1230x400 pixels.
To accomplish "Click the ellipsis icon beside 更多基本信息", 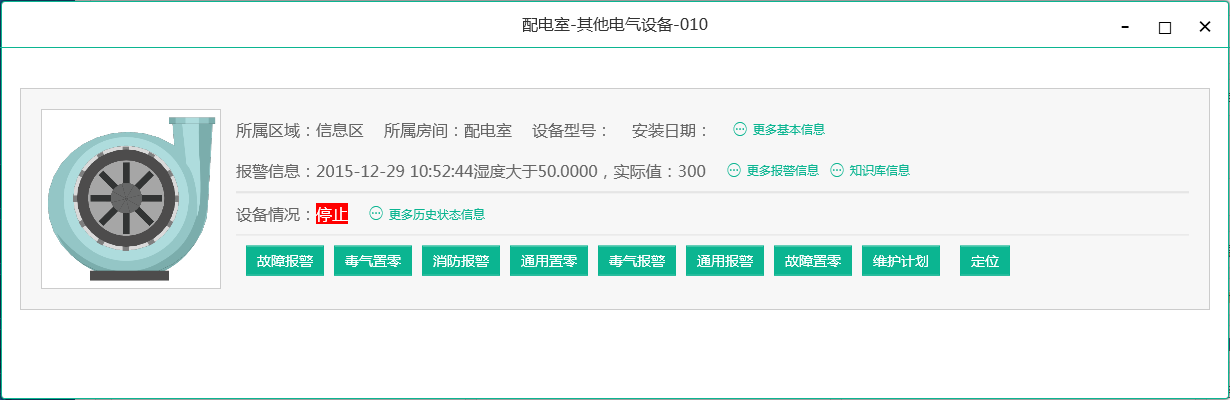I will pyautogui.click(x=740, y=130).
